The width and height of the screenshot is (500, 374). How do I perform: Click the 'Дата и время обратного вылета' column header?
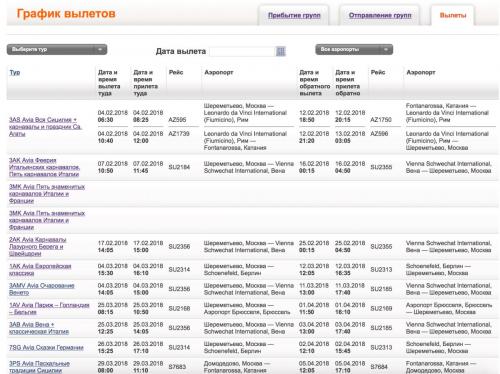click(315, 83)
